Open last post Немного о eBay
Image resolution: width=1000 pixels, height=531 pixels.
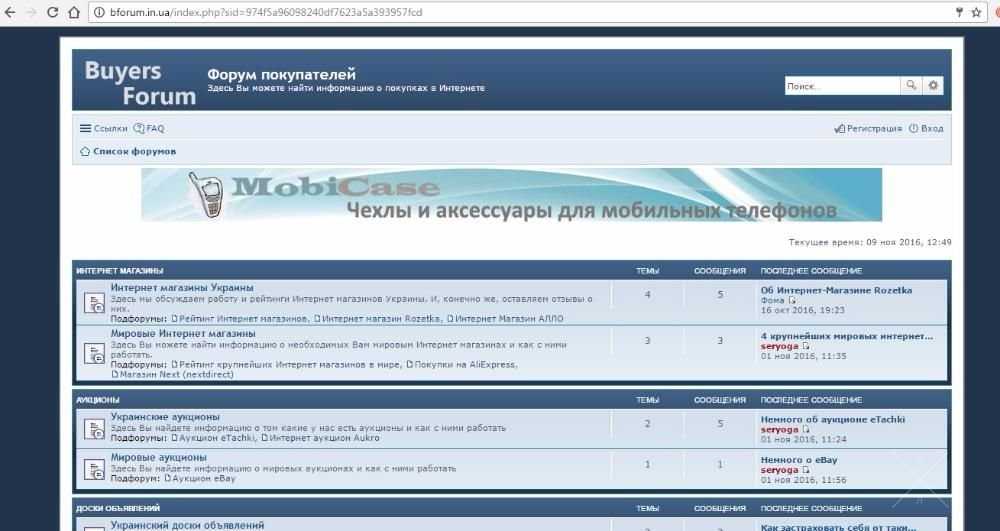tap(799, 460)
